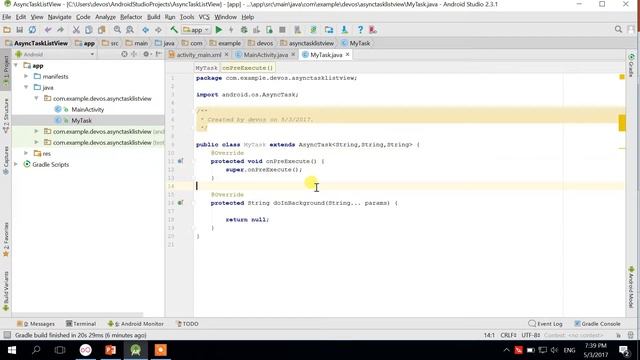
Task: Click the Copy icon in toolbar
Action: pos(89,30)
